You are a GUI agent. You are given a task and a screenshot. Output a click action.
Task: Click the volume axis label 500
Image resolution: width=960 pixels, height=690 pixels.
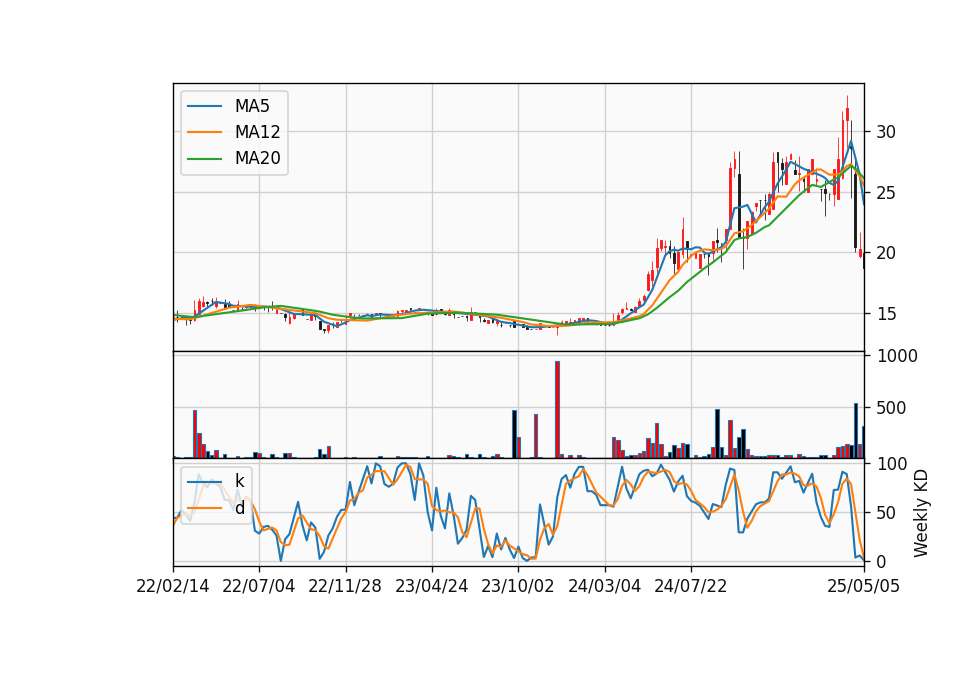[x=891, y=408]
